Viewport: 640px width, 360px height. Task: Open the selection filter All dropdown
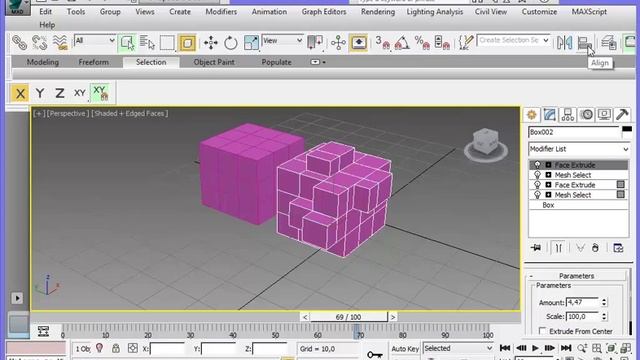tap(95, 40)
